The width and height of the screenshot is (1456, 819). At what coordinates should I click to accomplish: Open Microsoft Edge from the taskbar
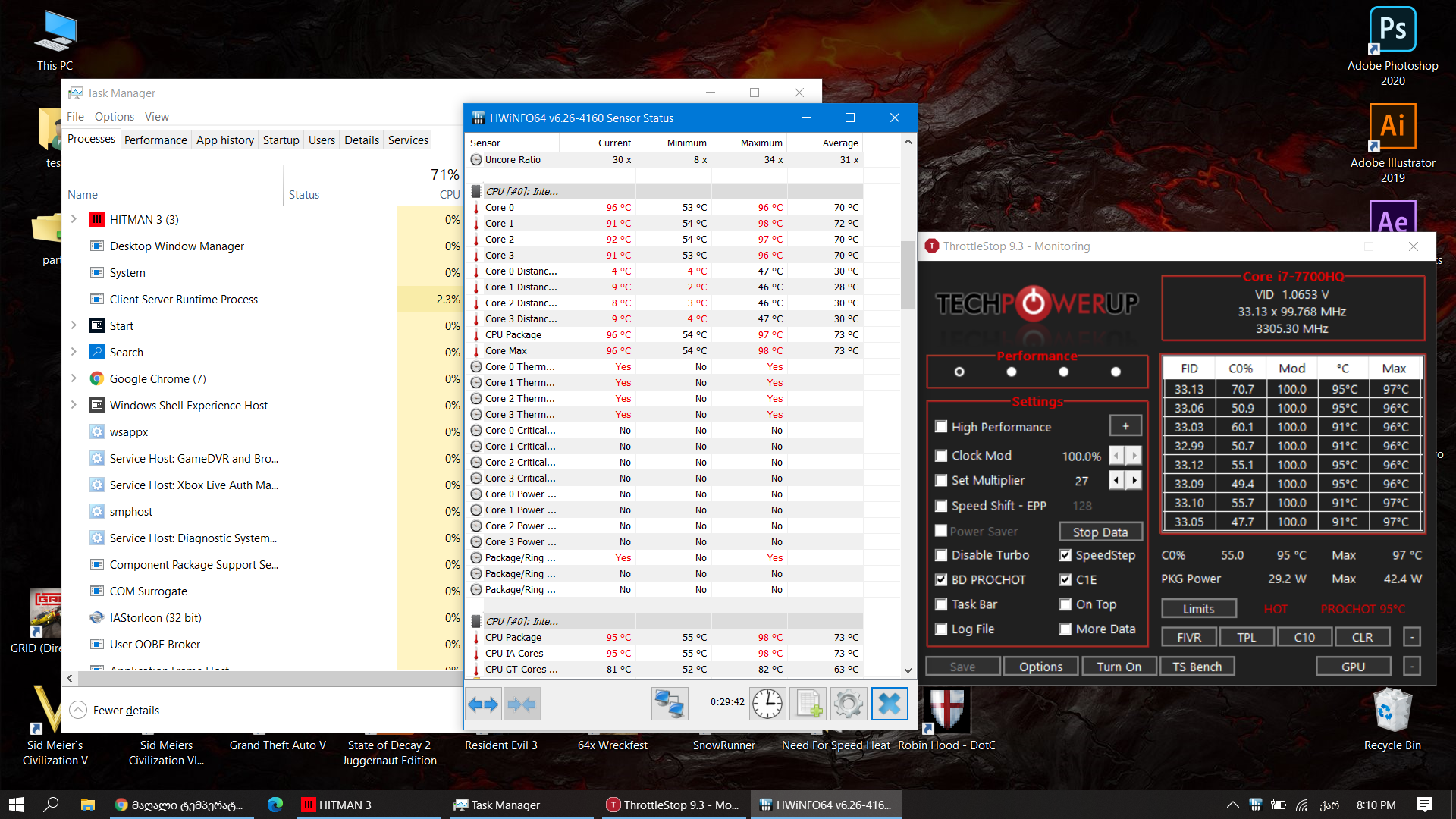tap(275, 805)
